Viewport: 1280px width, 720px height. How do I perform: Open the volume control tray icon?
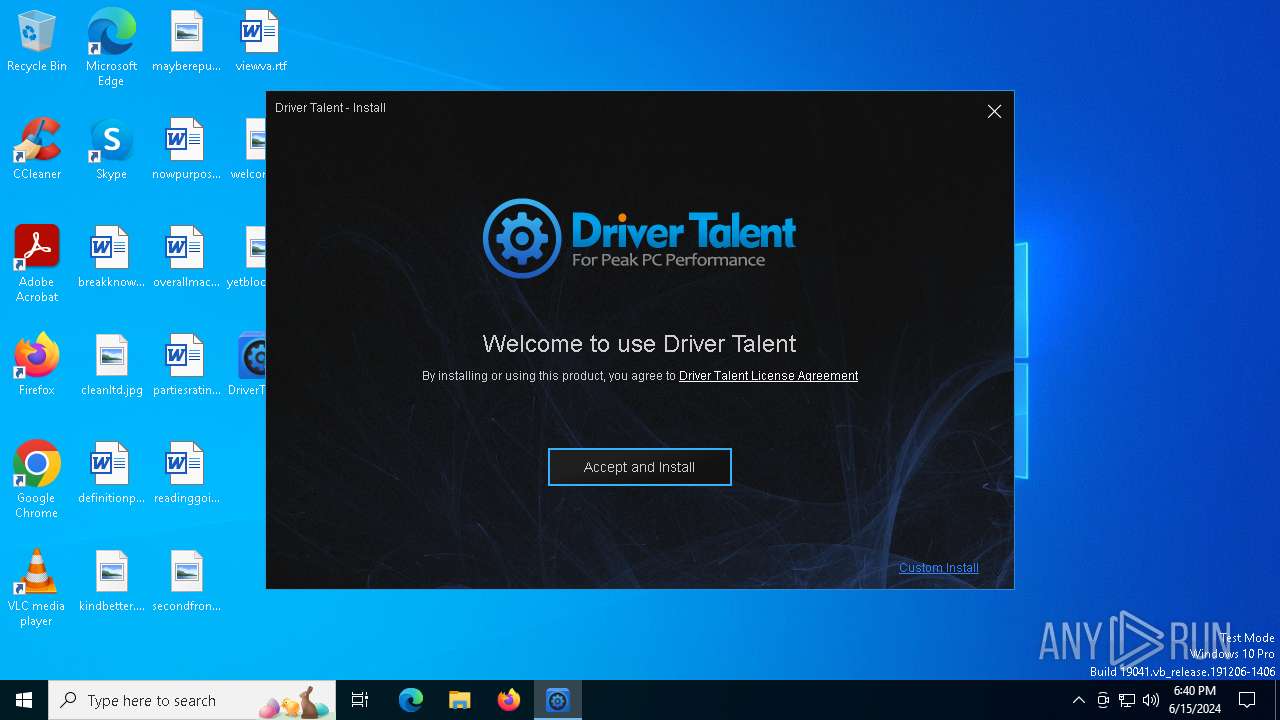(x=1151, y=700)
